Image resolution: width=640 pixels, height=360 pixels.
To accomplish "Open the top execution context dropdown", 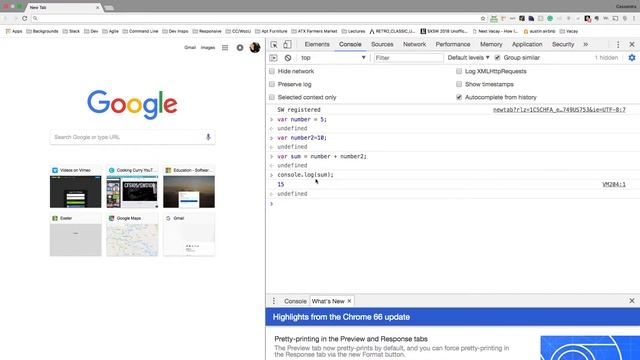I will coord(333,58).
